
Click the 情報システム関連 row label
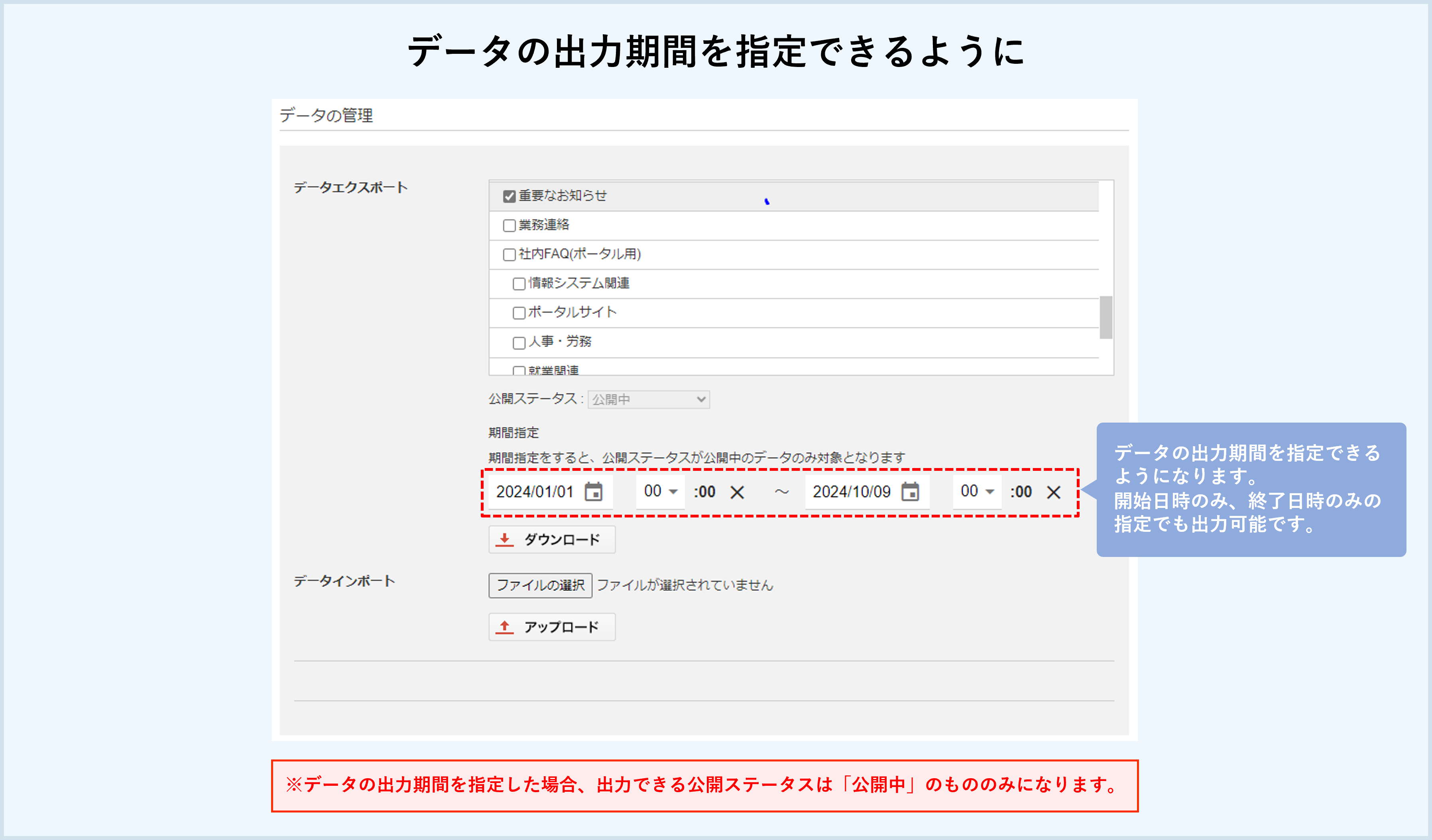578,283
